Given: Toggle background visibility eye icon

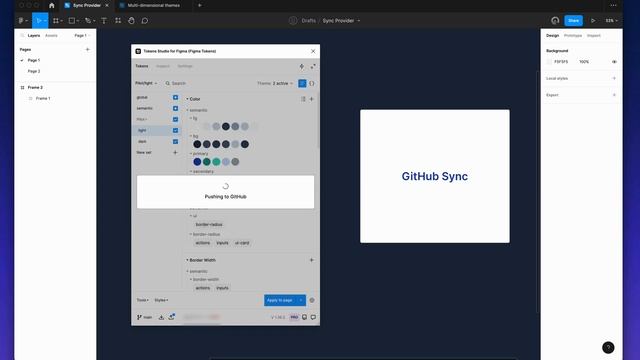Looking at the screenshot, I should click(x=614, y=62).
